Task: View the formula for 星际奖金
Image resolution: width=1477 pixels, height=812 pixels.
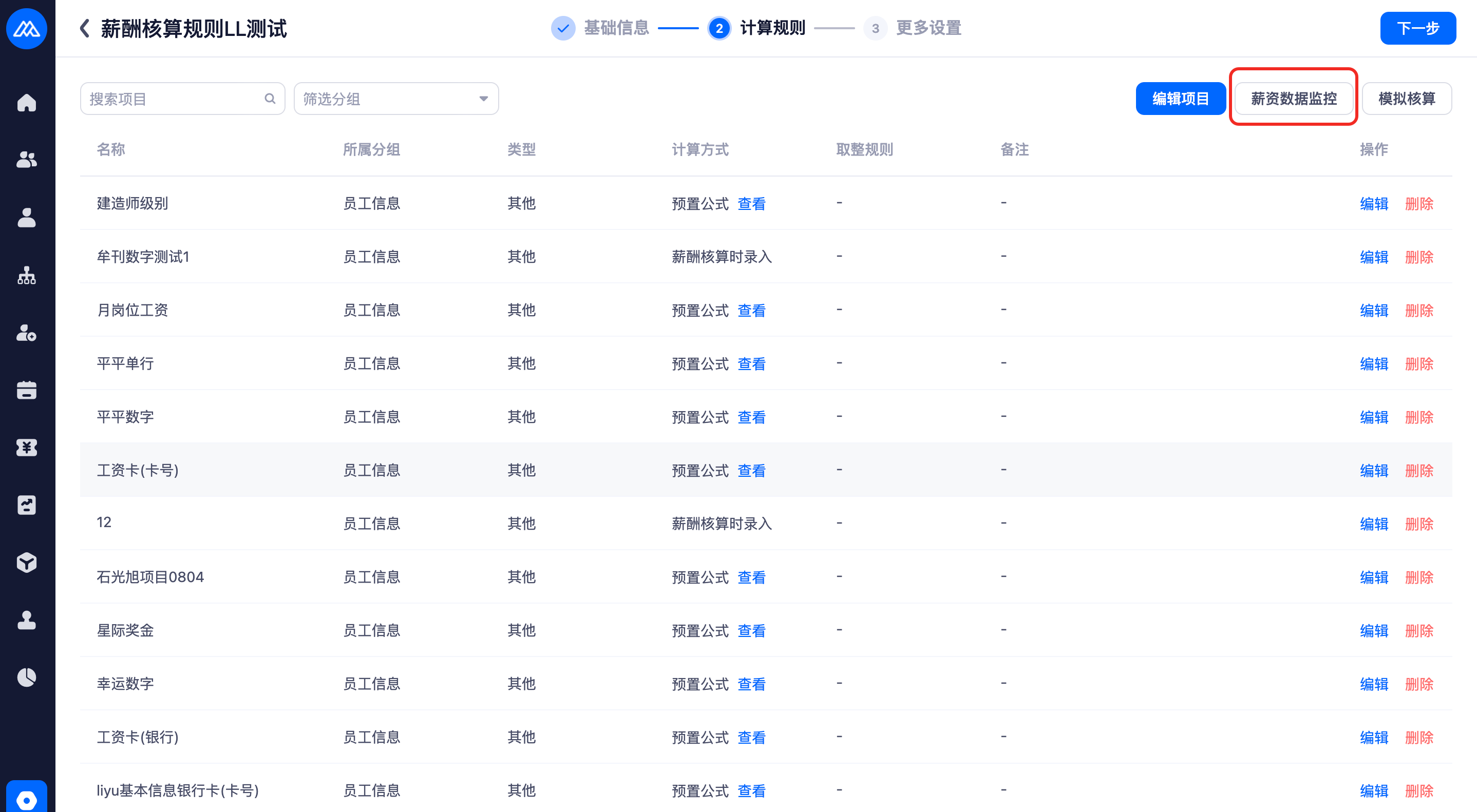Action: [751, 630]
